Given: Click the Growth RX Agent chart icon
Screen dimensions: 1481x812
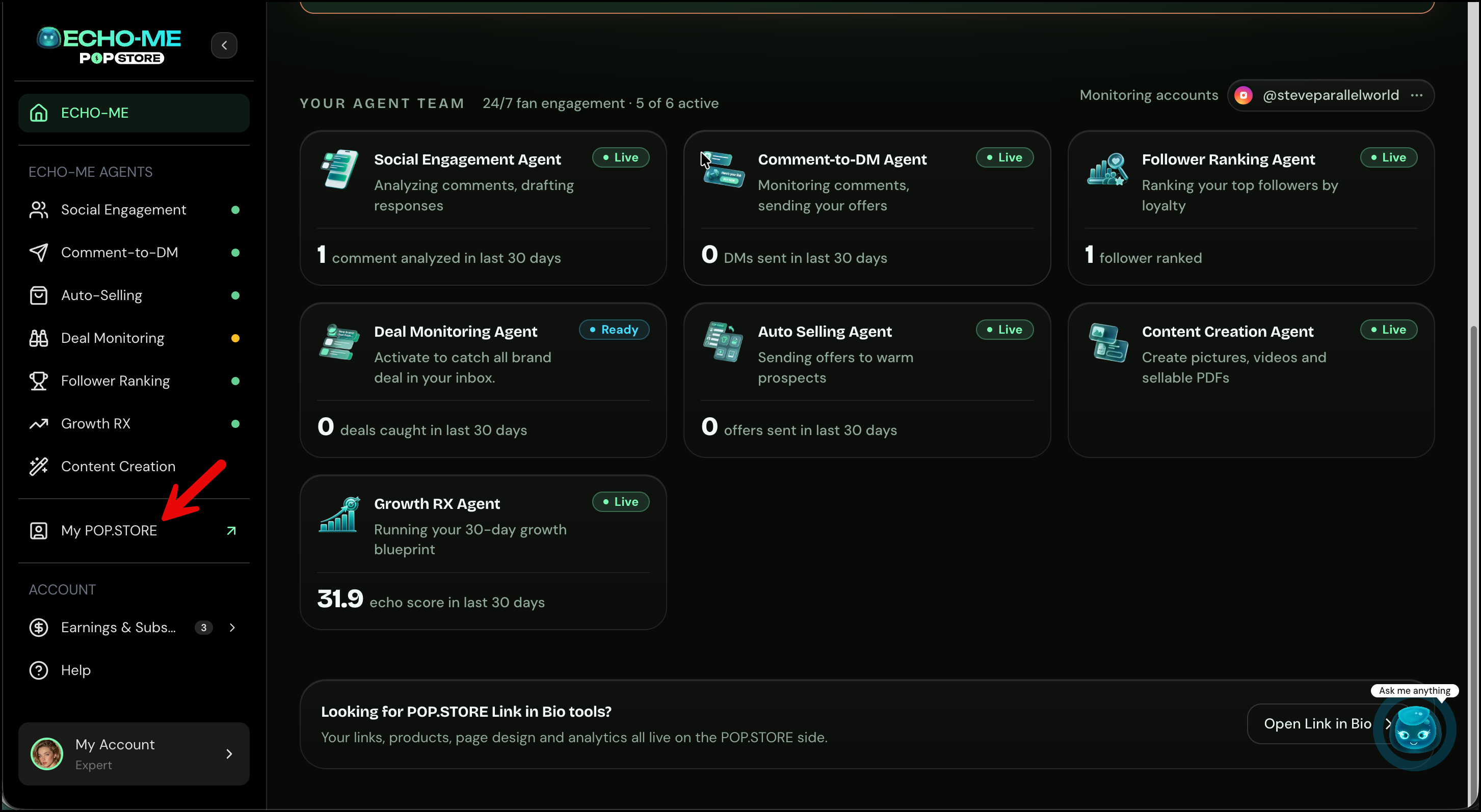Looking at the screenshot, I should [x=339, y=514].
